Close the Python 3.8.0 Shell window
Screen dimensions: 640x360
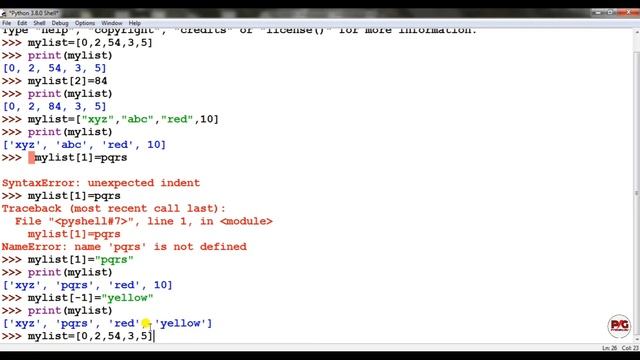coord(629,13)
